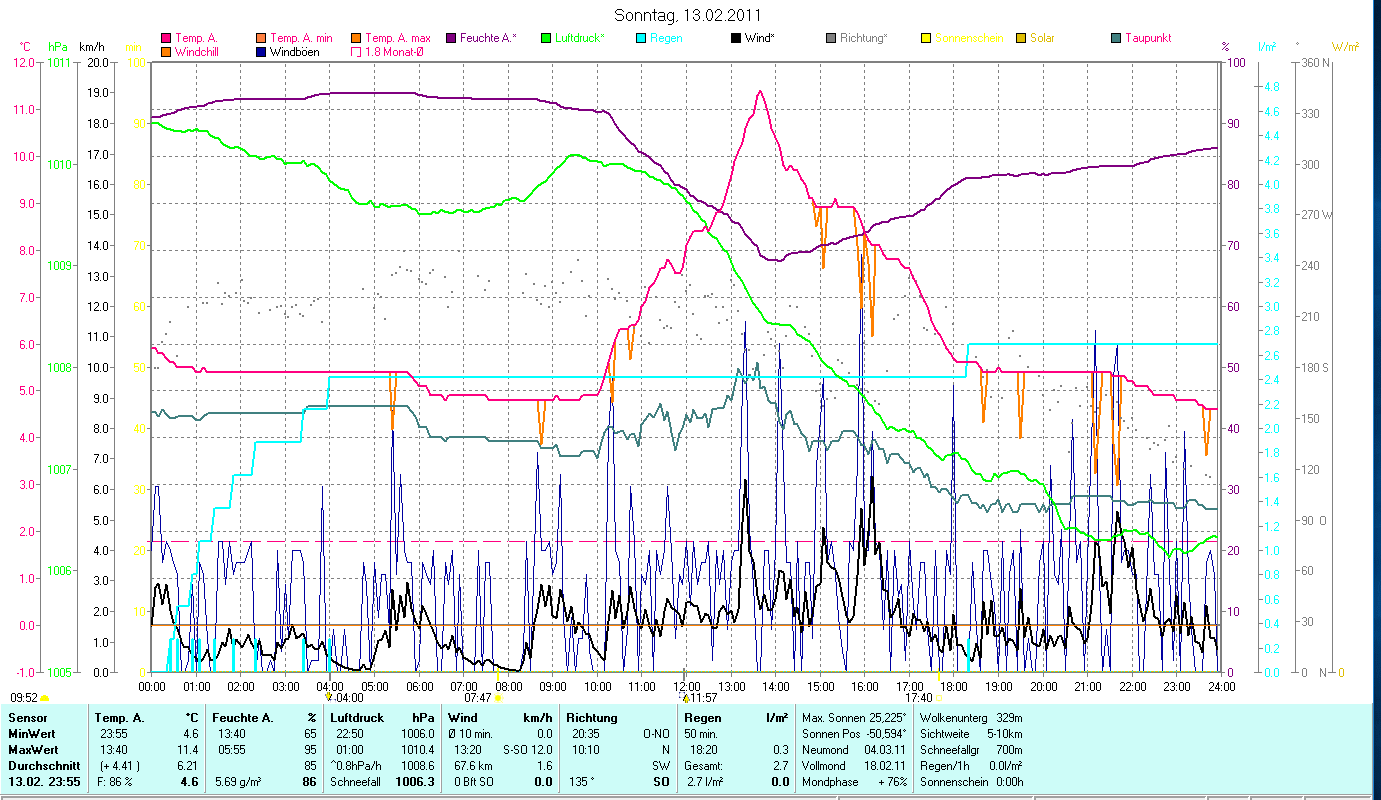The image size is (1381, 800).
Task: Click the Richtung column header in table
Action: [592, 717]
